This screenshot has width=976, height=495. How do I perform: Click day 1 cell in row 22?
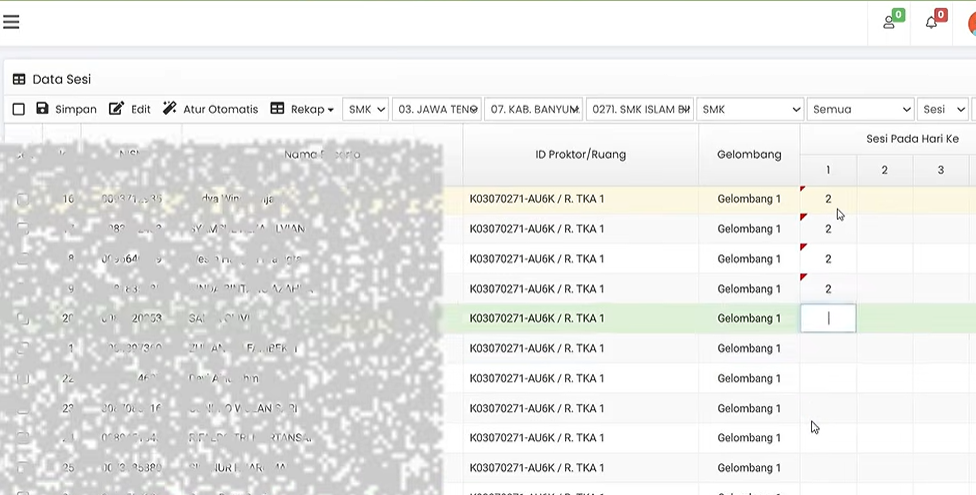pos(828,378)
